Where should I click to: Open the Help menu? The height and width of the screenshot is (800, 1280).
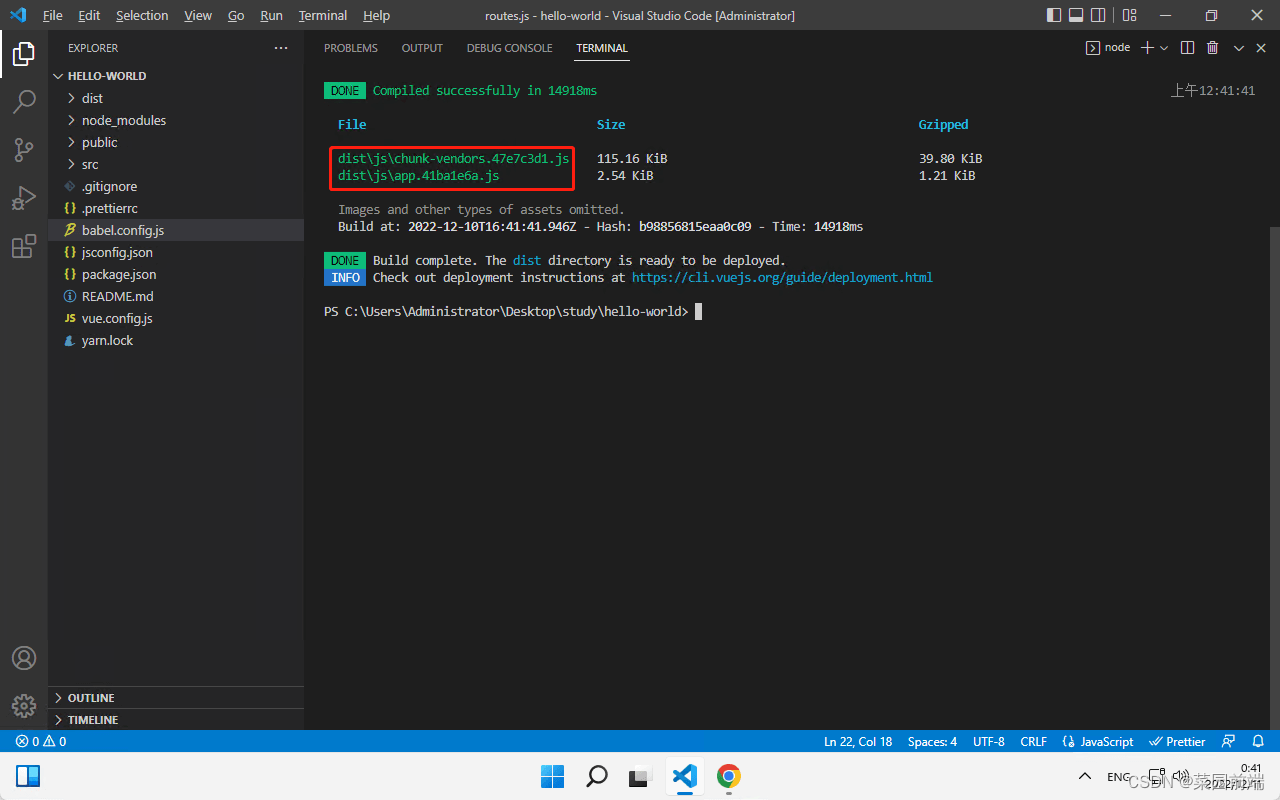376,15
